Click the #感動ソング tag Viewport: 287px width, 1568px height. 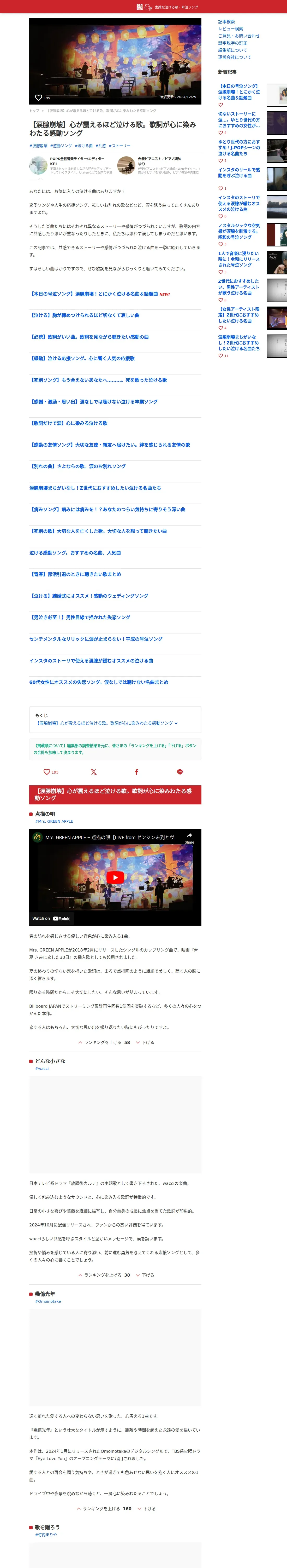(61, 146)
